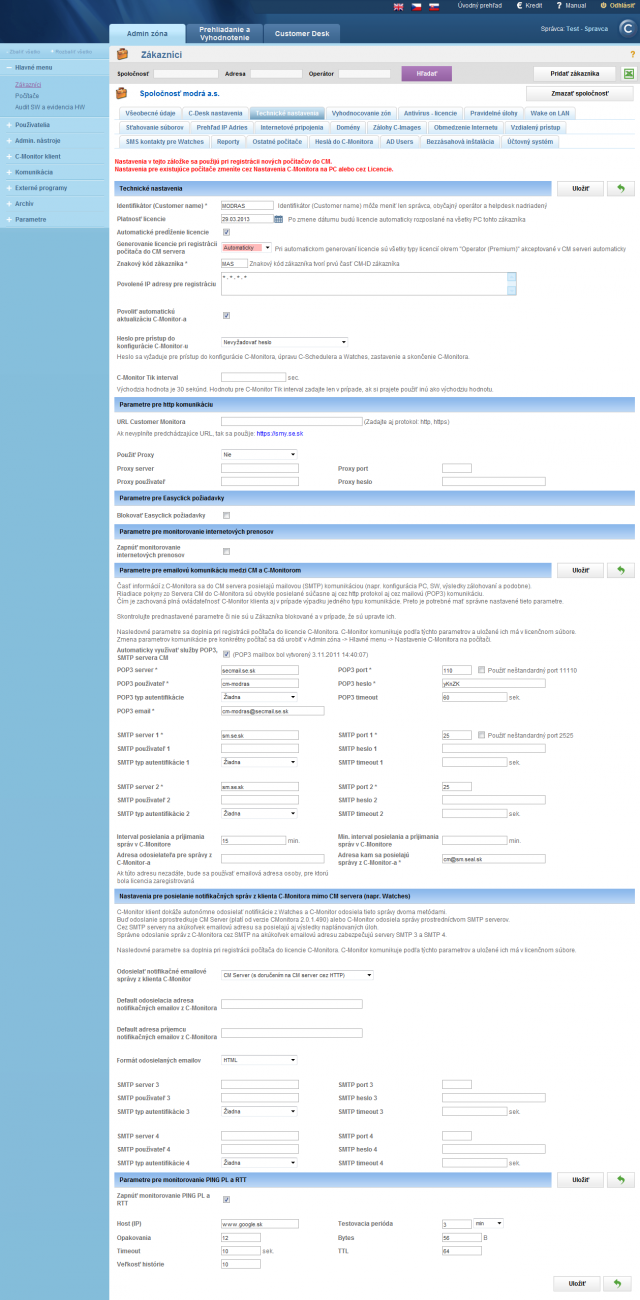The width and height of the screenshot is (640, 1300).
Task: Toggle Použiť neštandardný port 2525 checkbox
Action: 482,734
